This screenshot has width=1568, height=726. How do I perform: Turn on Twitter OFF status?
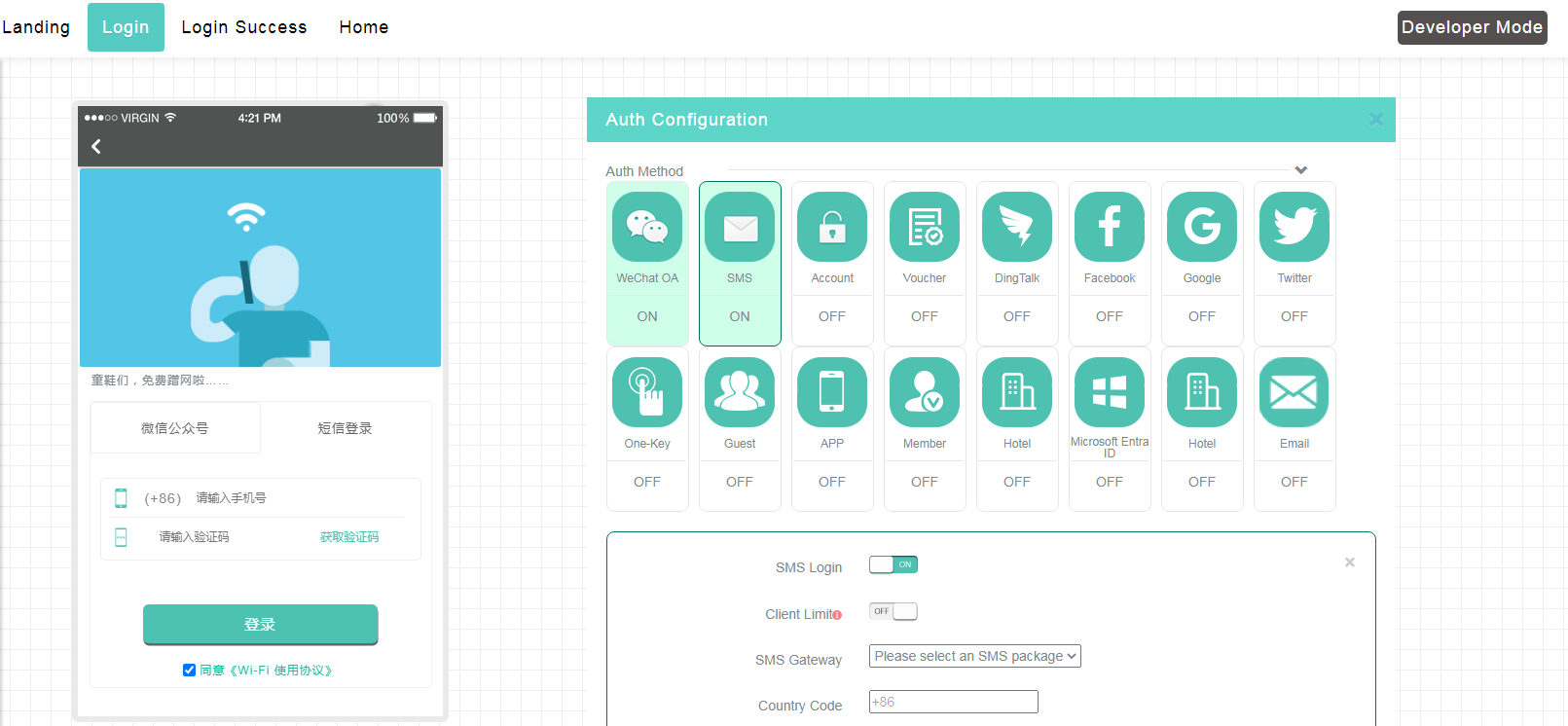point(1295,316)
